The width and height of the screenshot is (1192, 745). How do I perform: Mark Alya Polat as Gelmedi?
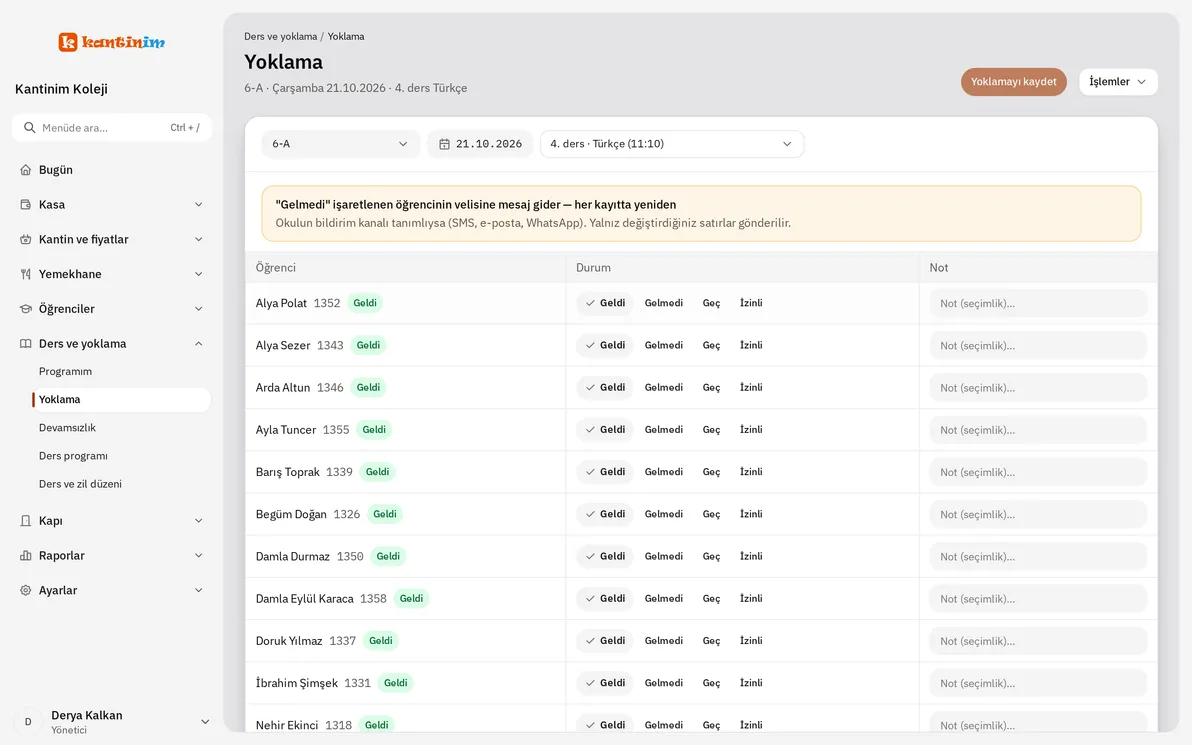pyautogui.click(x=664, y=303)
